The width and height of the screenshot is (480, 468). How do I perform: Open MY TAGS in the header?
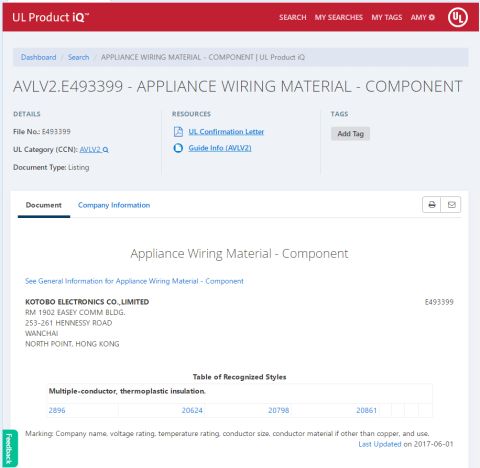click(387, 17)
